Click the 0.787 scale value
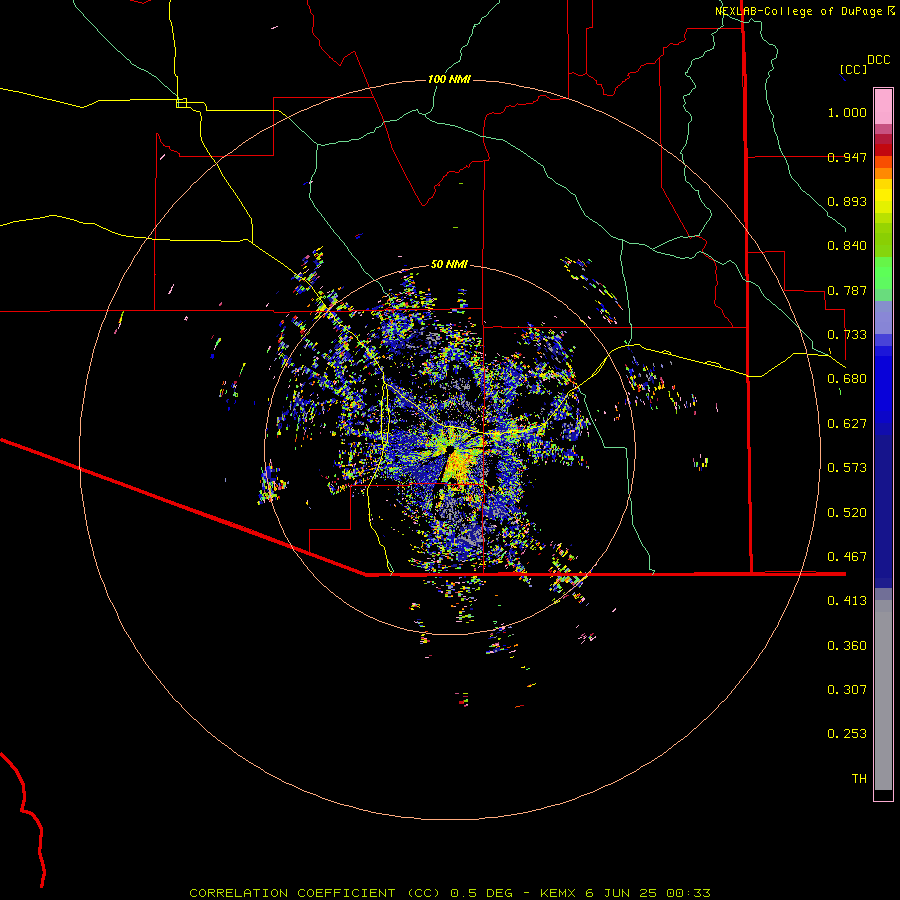Screen dimensions: 900x900 coord(847,290)
